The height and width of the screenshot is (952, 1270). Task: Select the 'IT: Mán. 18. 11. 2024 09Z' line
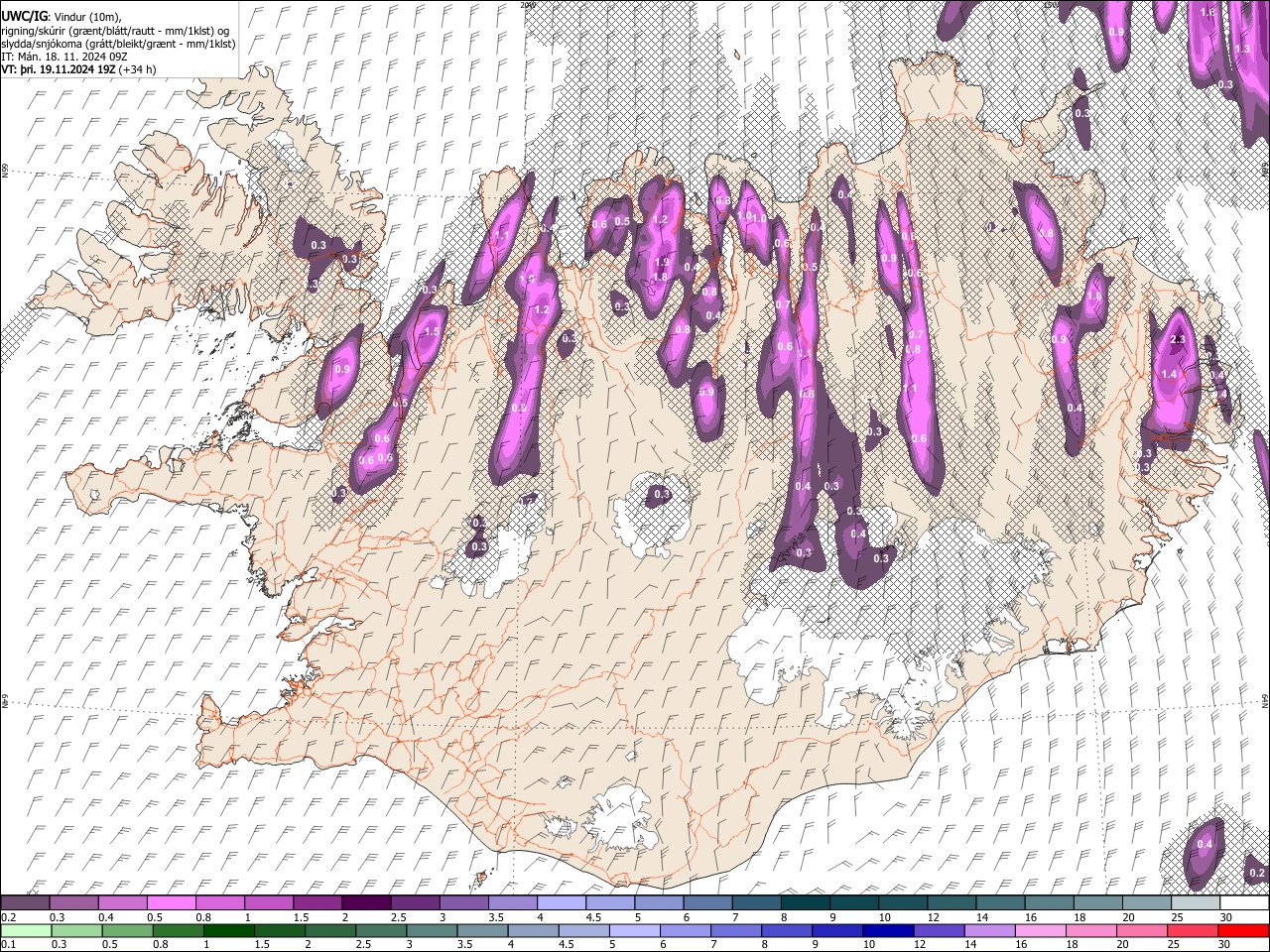[63, 57]
